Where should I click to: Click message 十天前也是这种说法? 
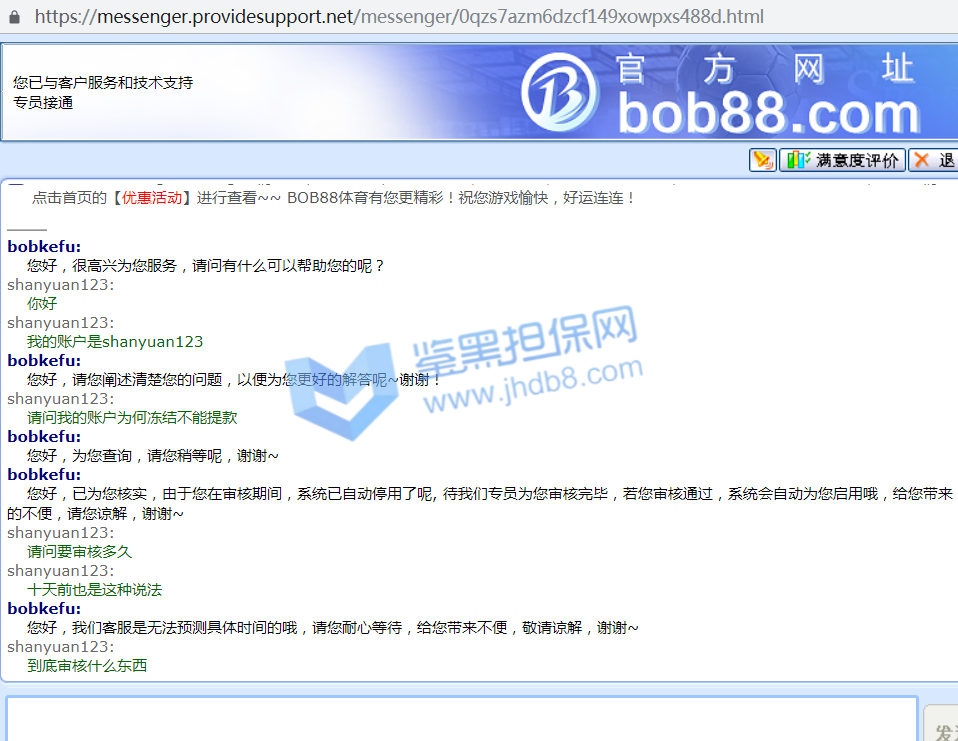coord(94,590)
